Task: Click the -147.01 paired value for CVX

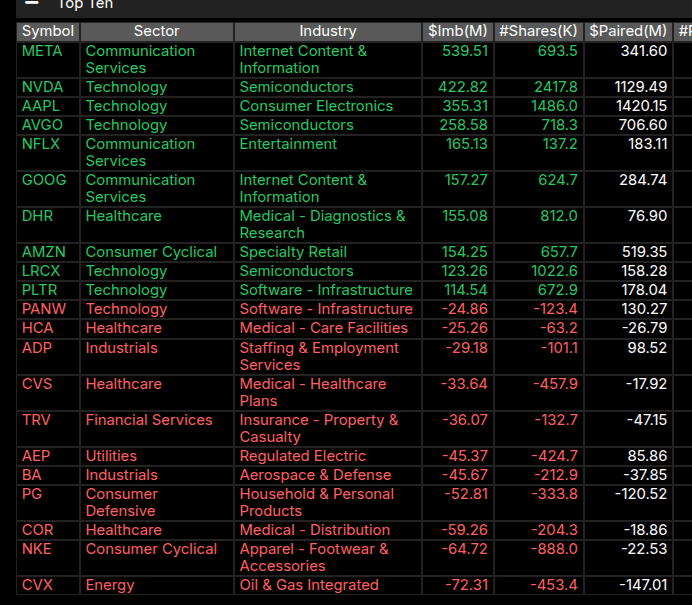Action: click(643, 585)
